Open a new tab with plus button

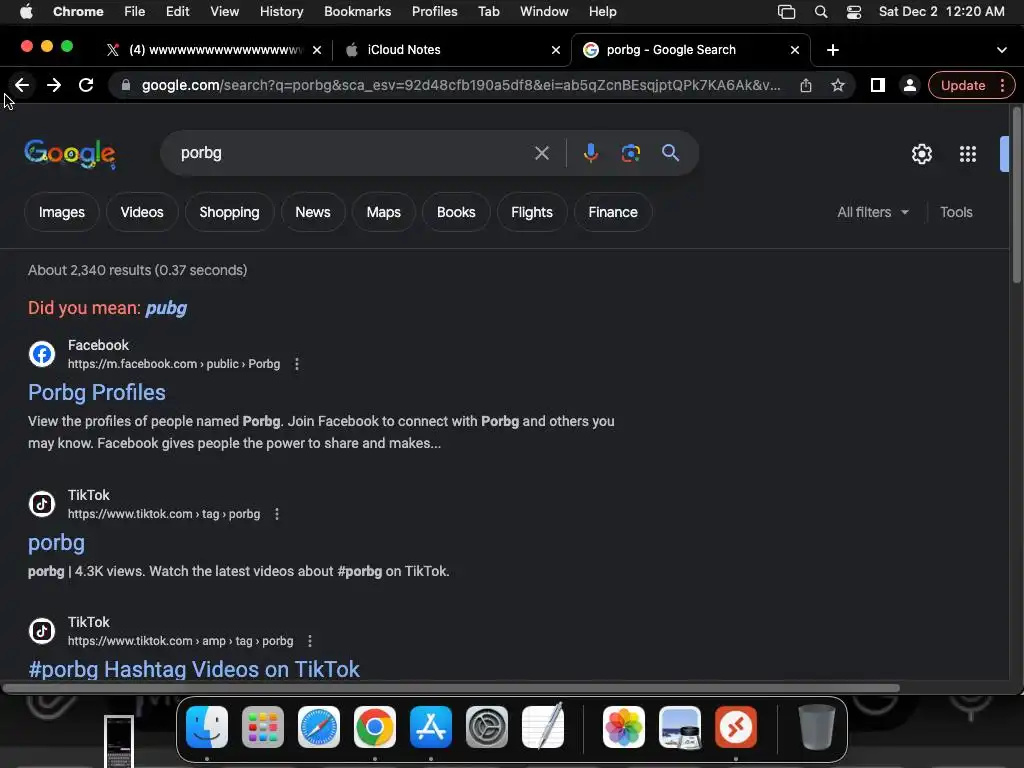coord(833,50)
